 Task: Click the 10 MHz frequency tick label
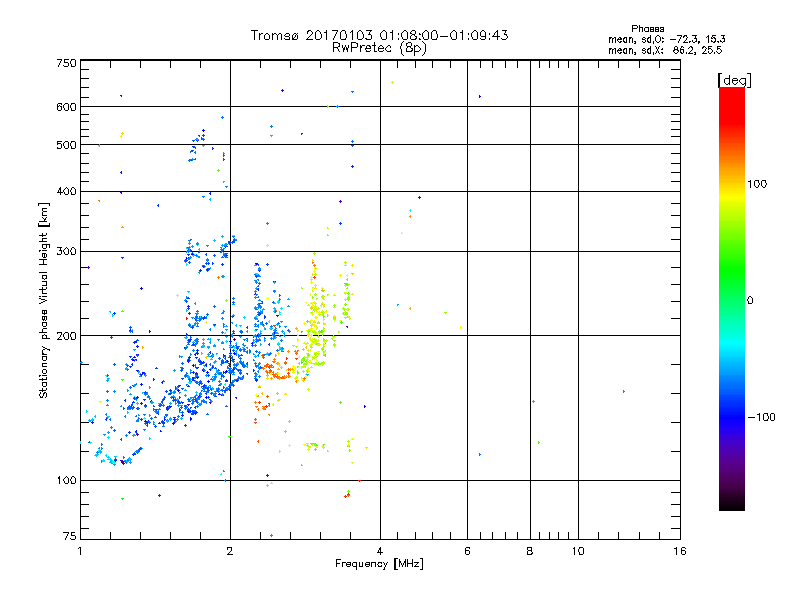pos(578,551)
